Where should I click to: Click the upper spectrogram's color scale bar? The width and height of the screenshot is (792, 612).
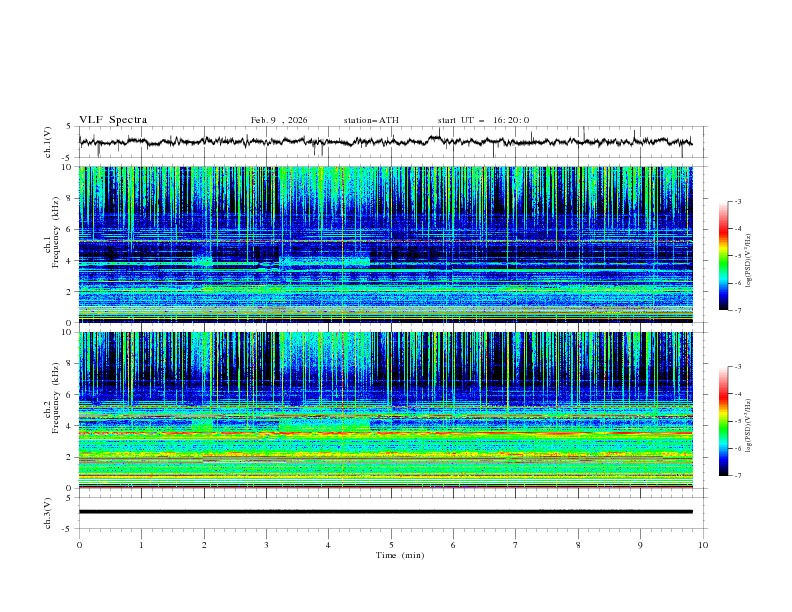[x=724, y=255]
